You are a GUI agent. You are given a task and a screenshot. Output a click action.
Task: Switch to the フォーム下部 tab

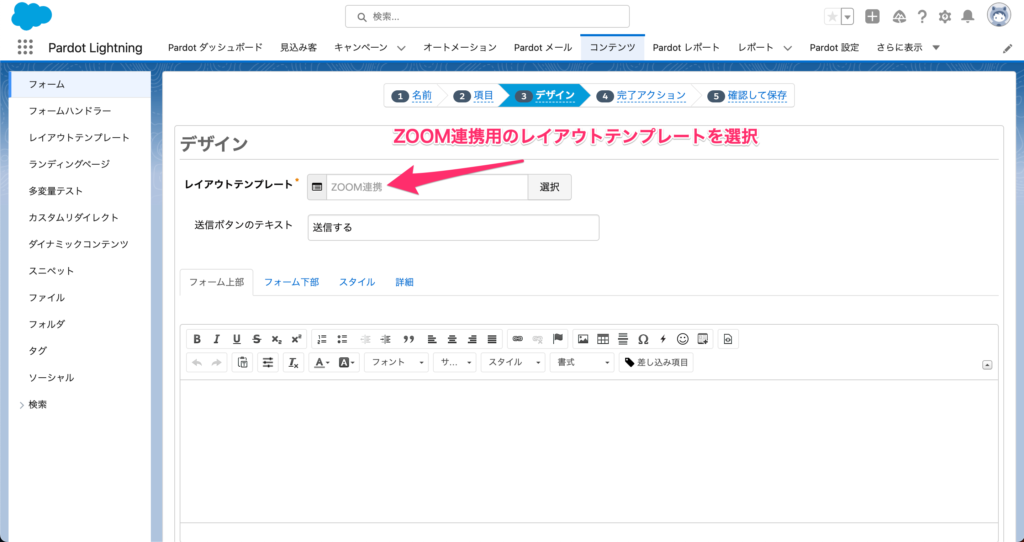tap(291, 282)
